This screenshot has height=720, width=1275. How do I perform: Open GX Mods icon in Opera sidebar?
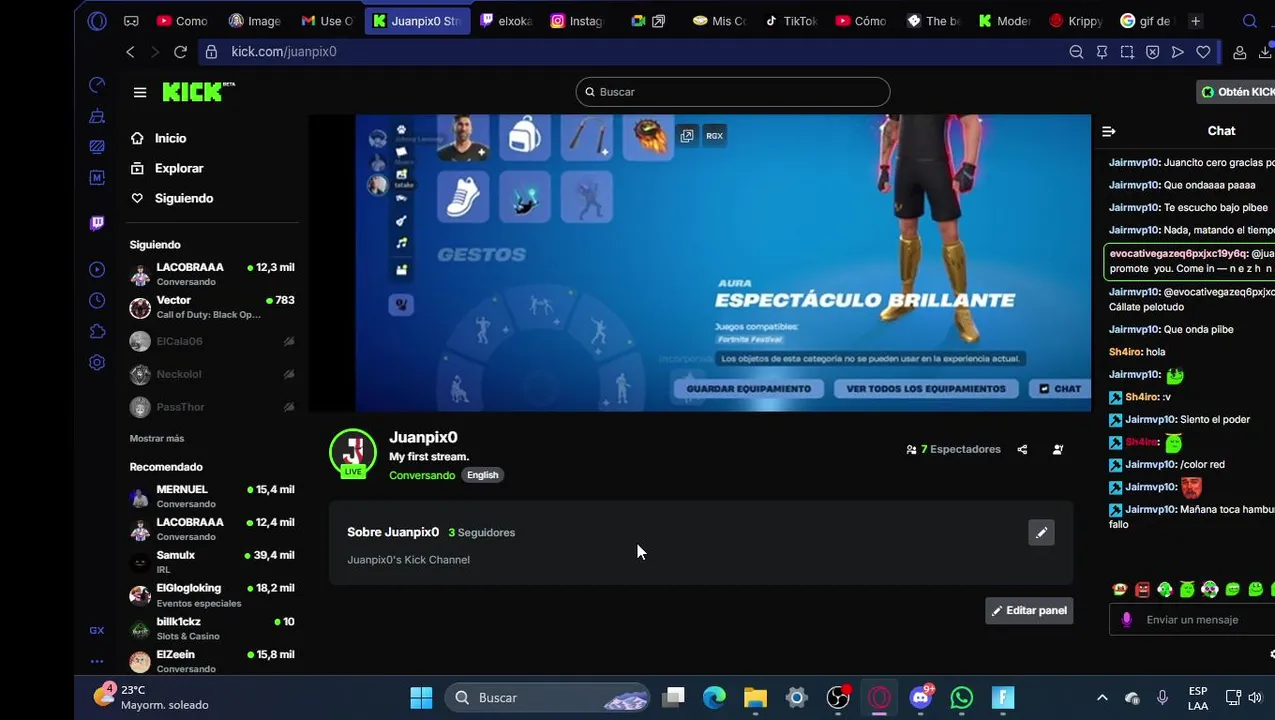click(x=97, y=177)
